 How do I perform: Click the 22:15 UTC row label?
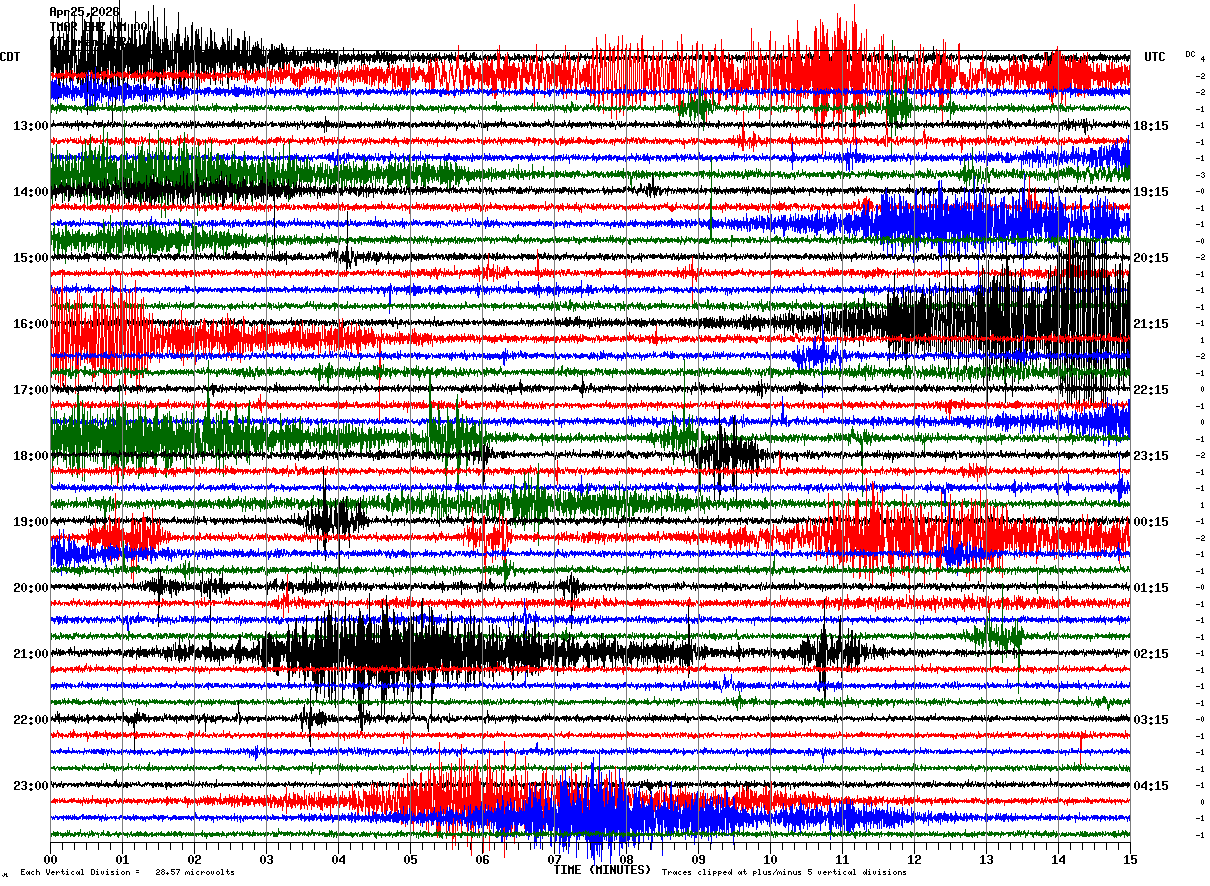point(1151,390)
